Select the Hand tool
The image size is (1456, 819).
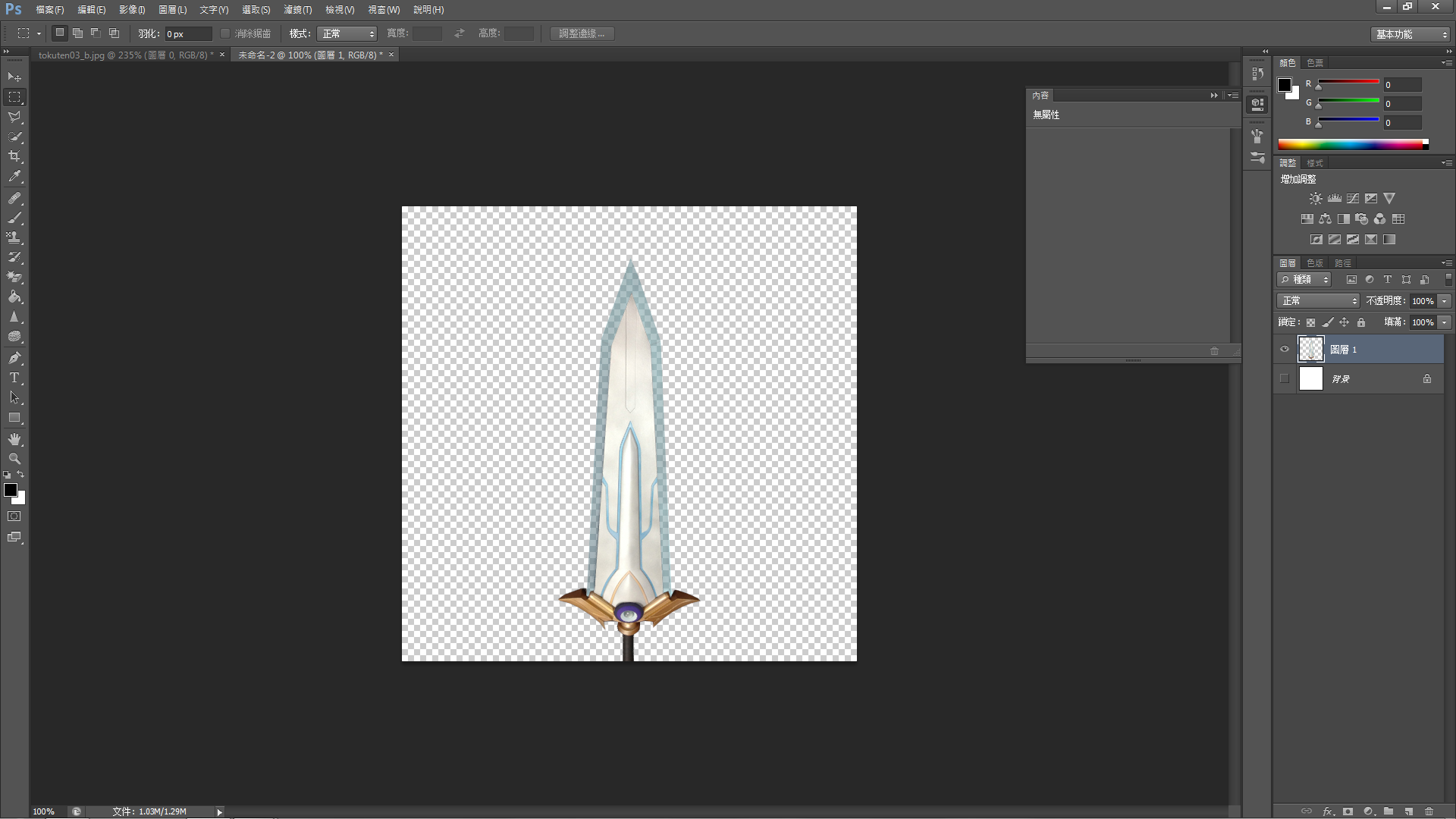14,439
